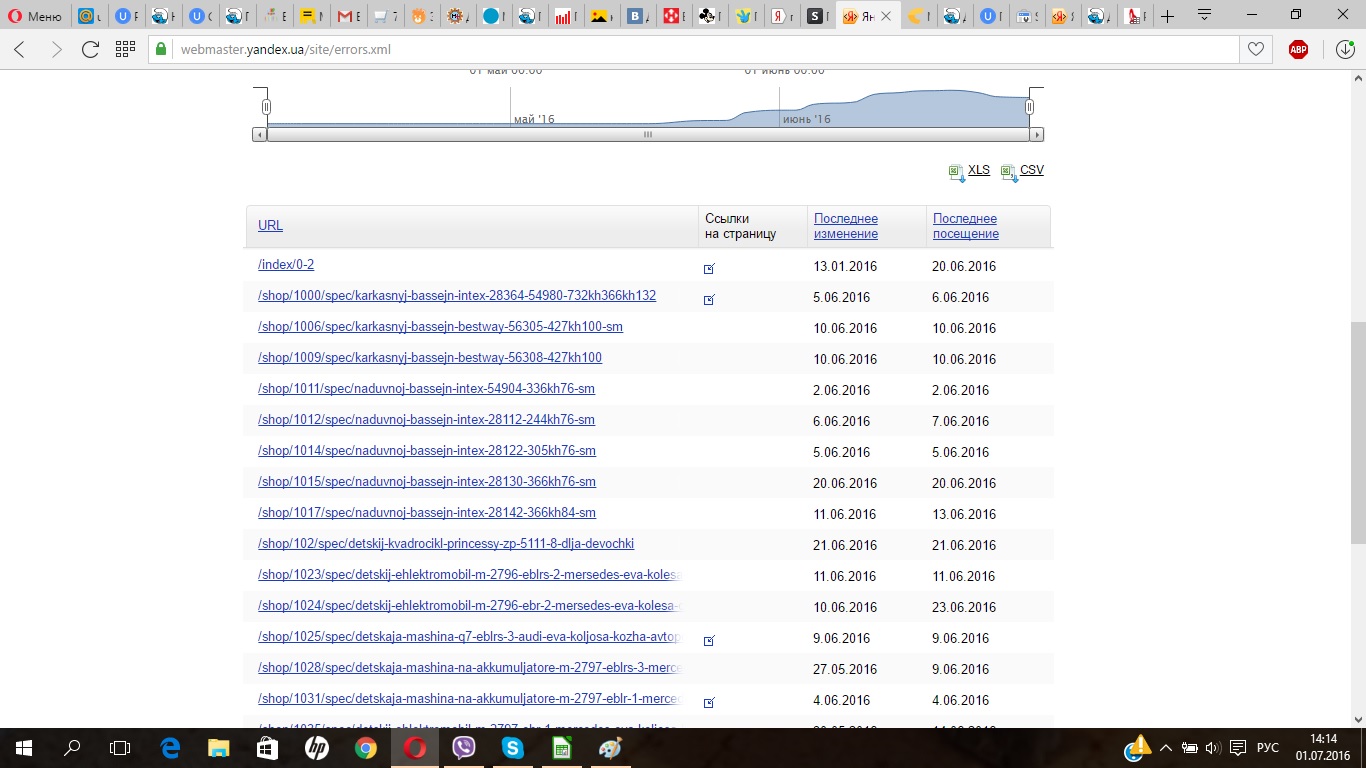Click the chart's horizontal scroll thumb

pos(648,134)
